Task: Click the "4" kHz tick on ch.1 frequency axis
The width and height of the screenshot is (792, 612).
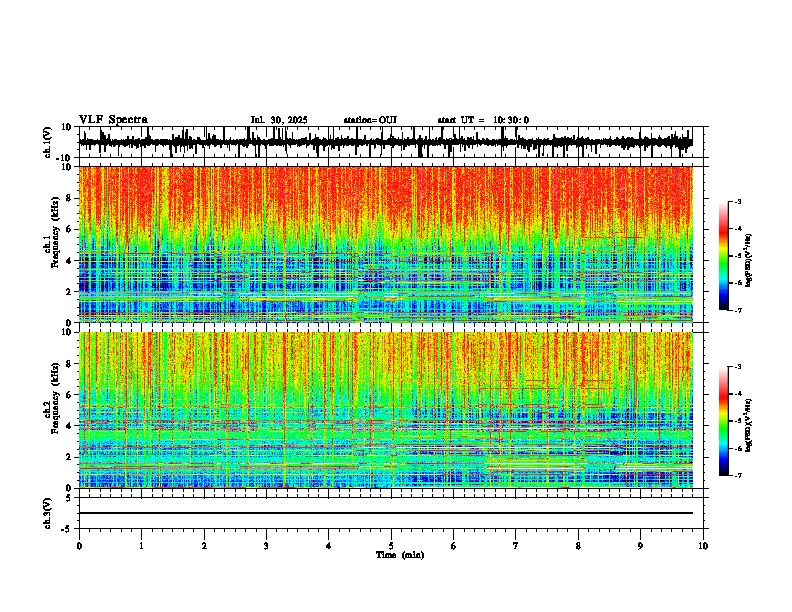Action: coord(69,261)
